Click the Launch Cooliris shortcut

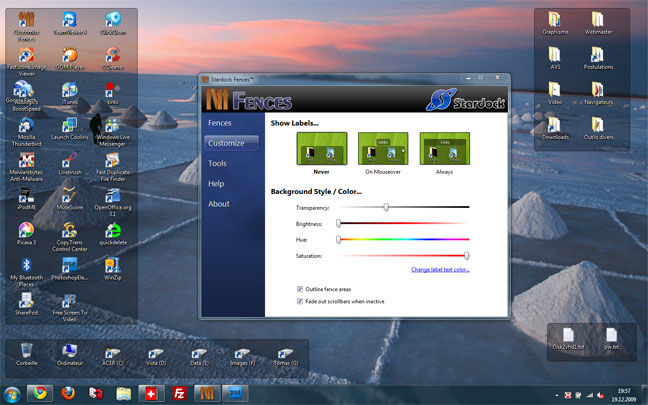(70, 129)
